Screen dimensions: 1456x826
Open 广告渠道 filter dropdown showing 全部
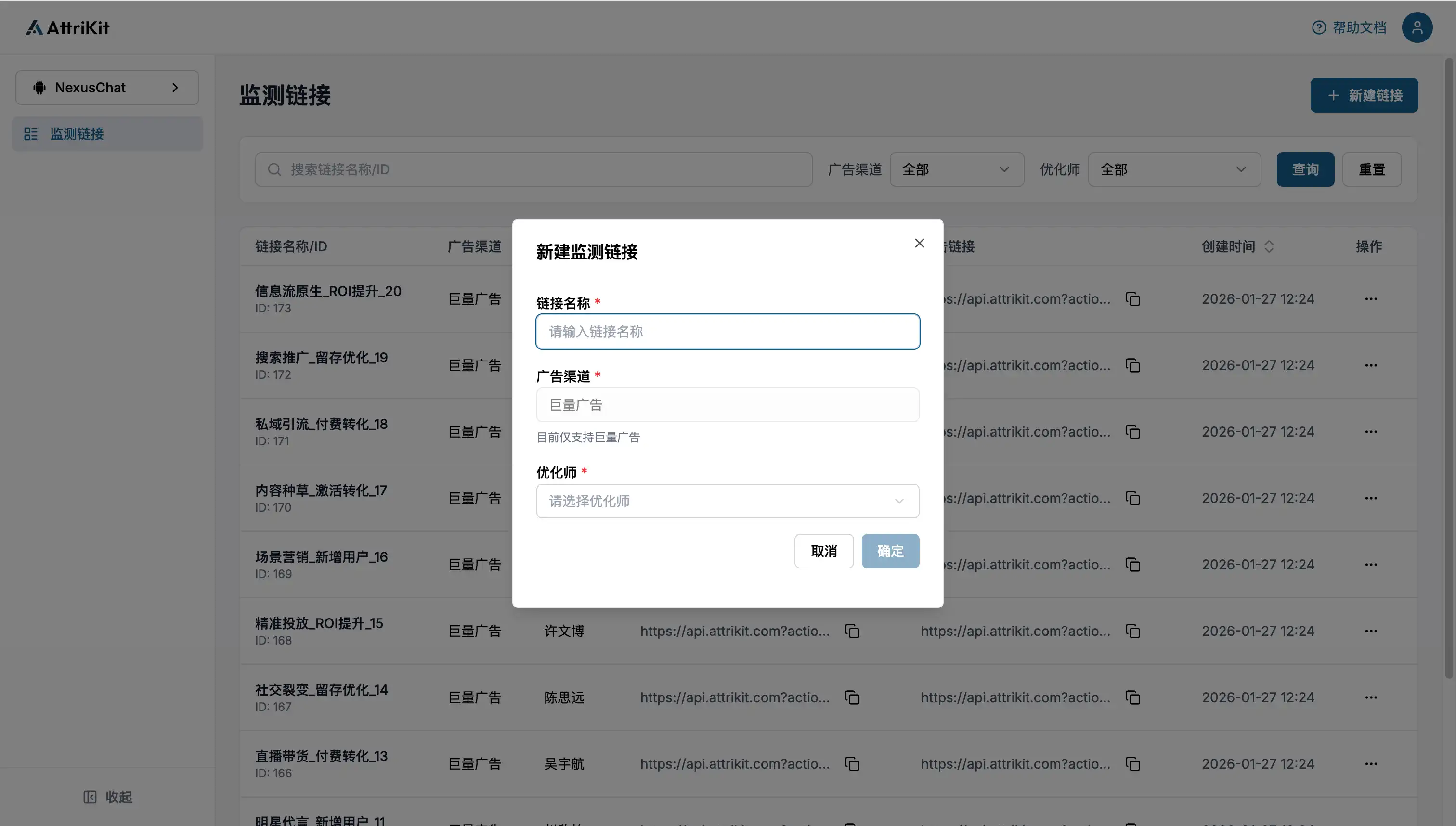(x=957, y=169)
